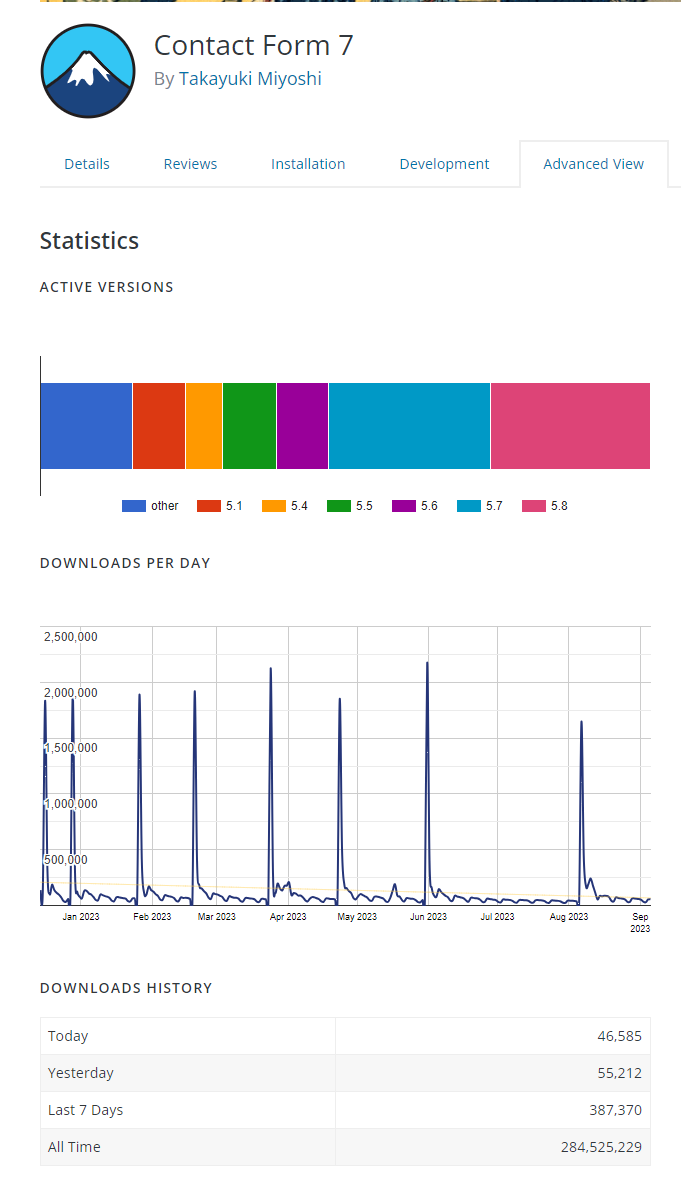Click the green 5.5 legend swatch
The width and height of the screenshot is (681, 1188).
pyautogui.click(x=339, y=506)
